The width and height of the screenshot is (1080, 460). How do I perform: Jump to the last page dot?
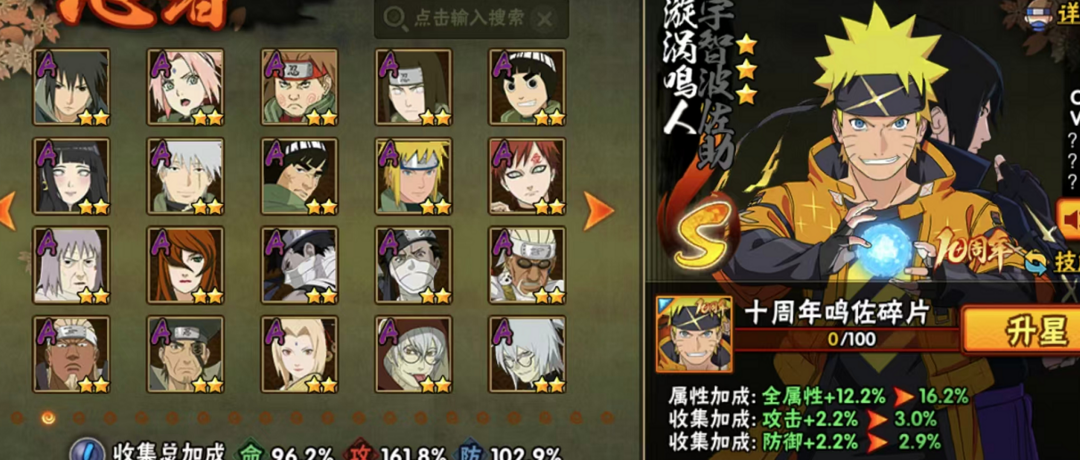(x=607, y=417)
